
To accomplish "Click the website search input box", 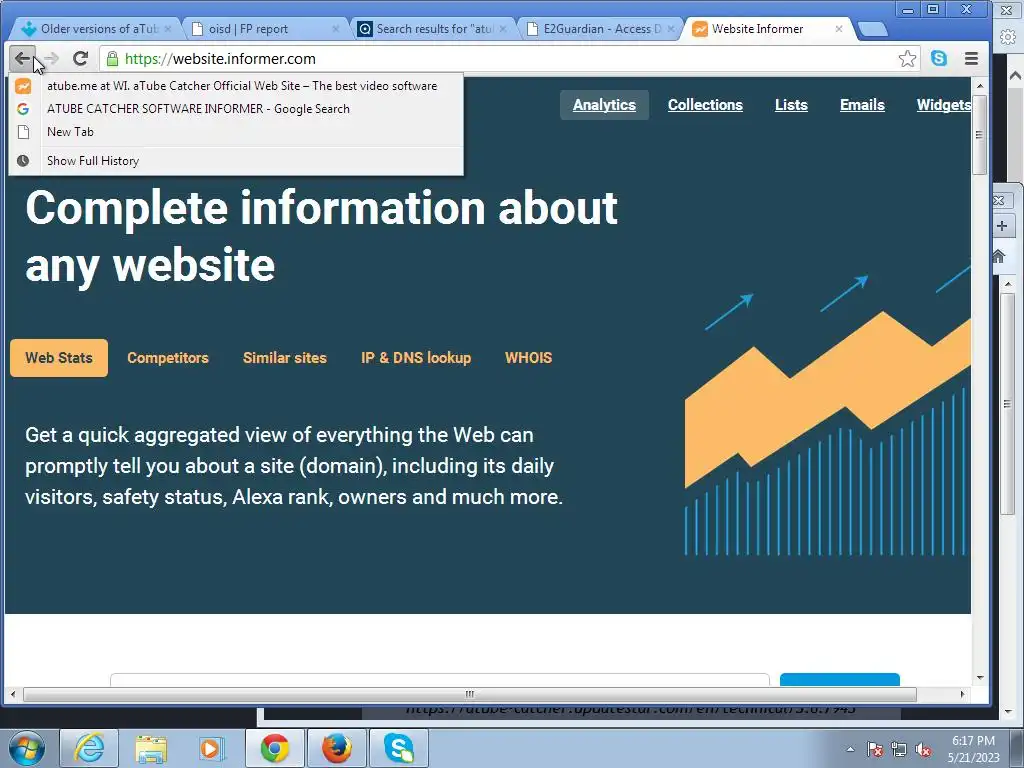I will [x=440, y=680].
